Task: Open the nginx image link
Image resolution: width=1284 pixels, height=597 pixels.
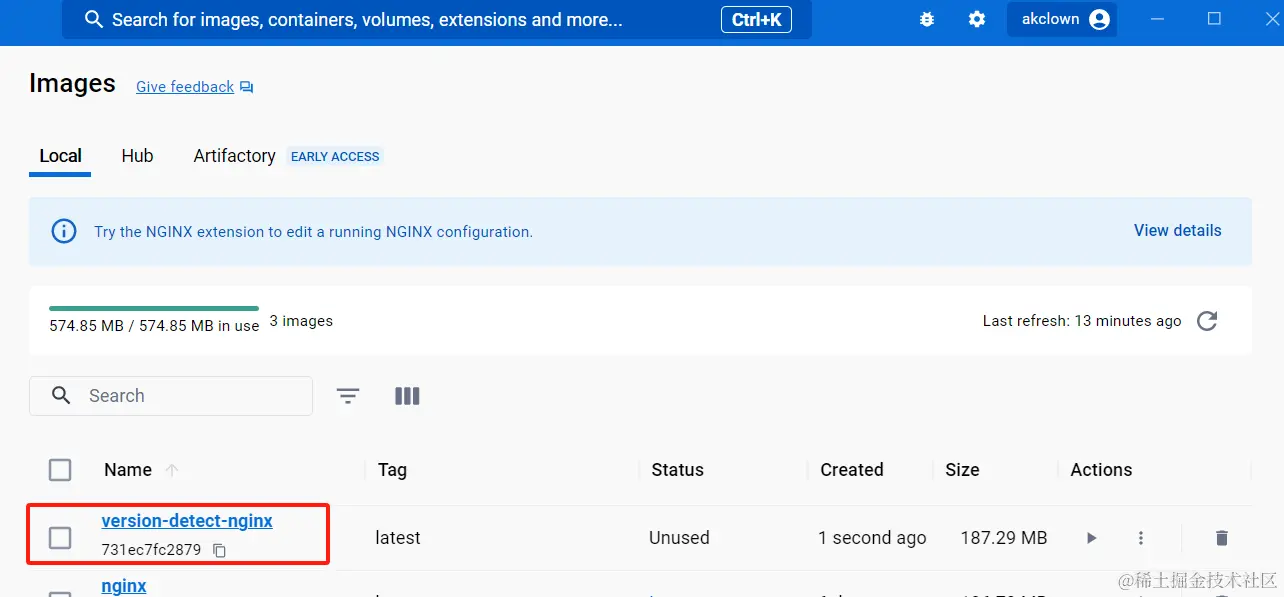Action: click(124, 586)
